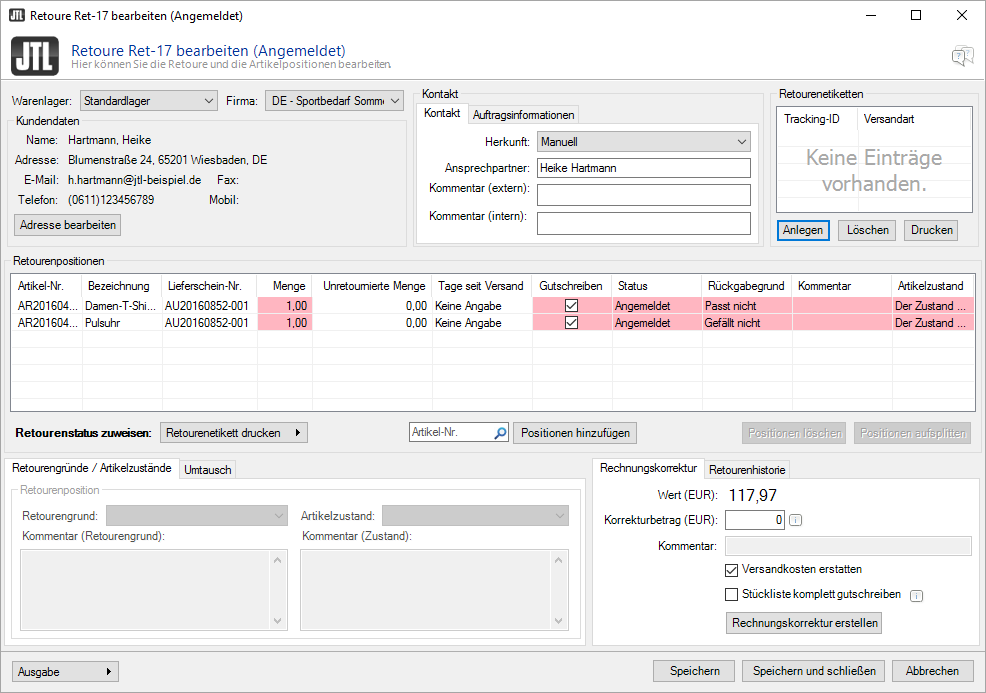986x693 pixels.
Task: Expand the Firma dropdown
Action: pyautogui.click(x=334, y=101)
